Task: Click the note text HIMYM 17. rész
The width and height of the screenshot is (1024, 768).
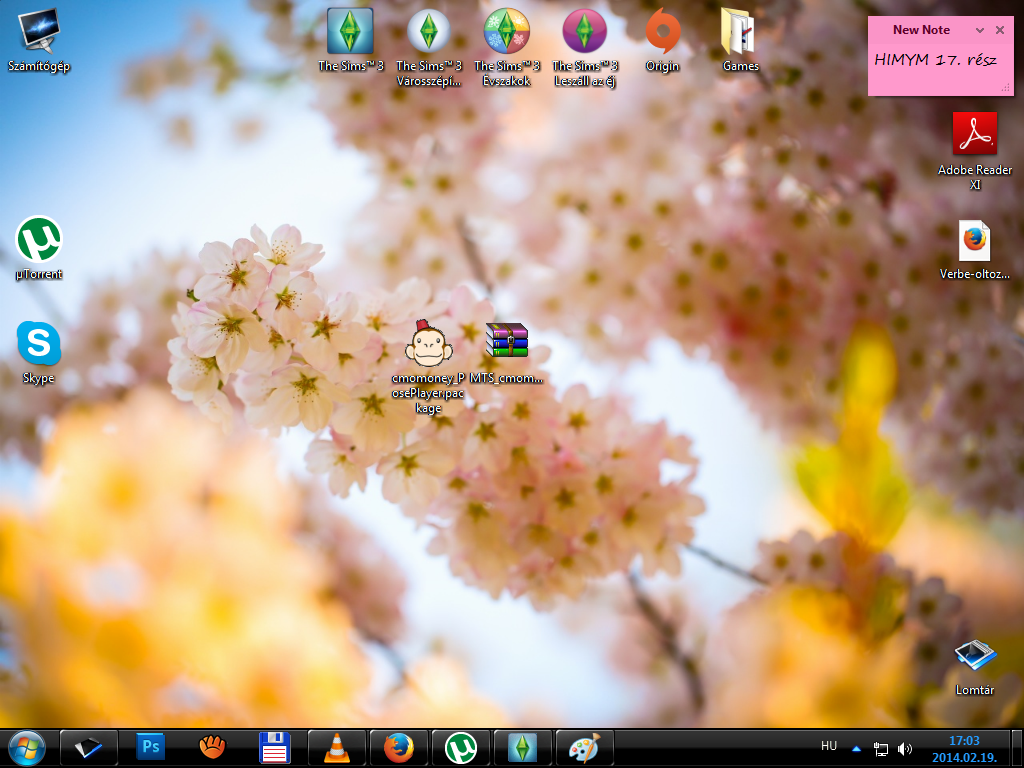Action: click(x=935, y=60)
